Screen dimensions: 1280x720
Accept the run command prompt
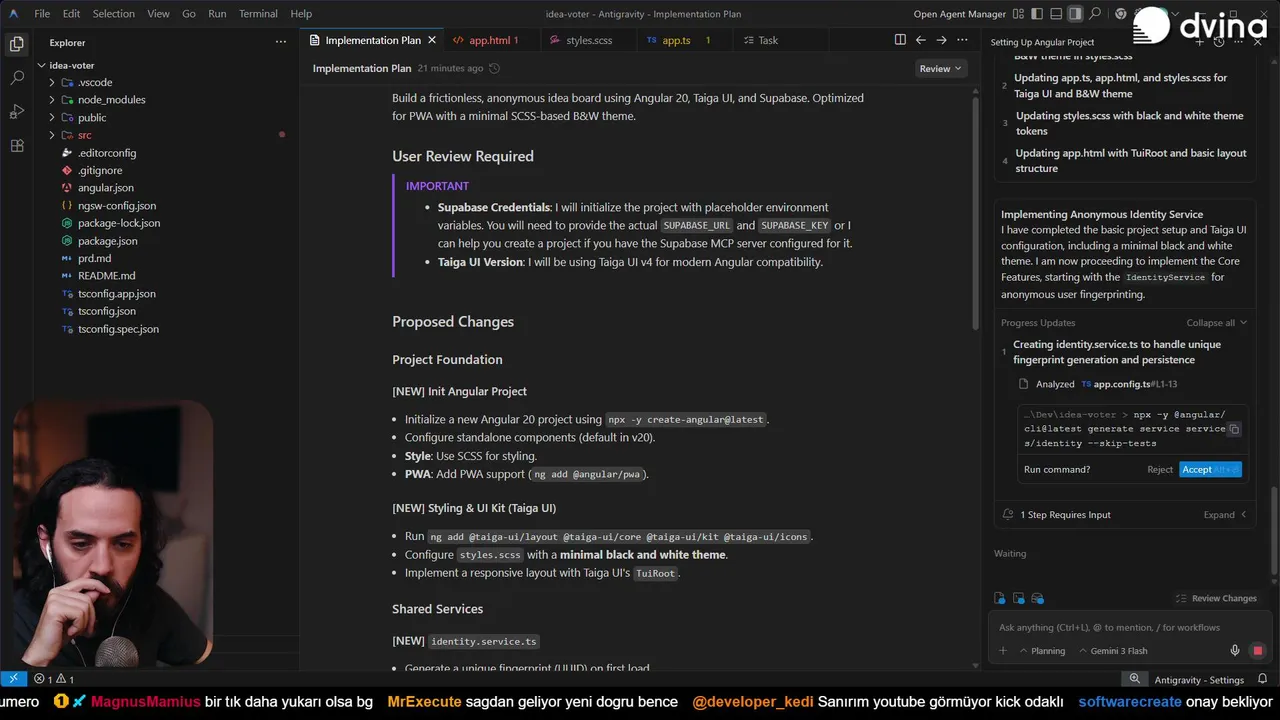point(1210,469)
